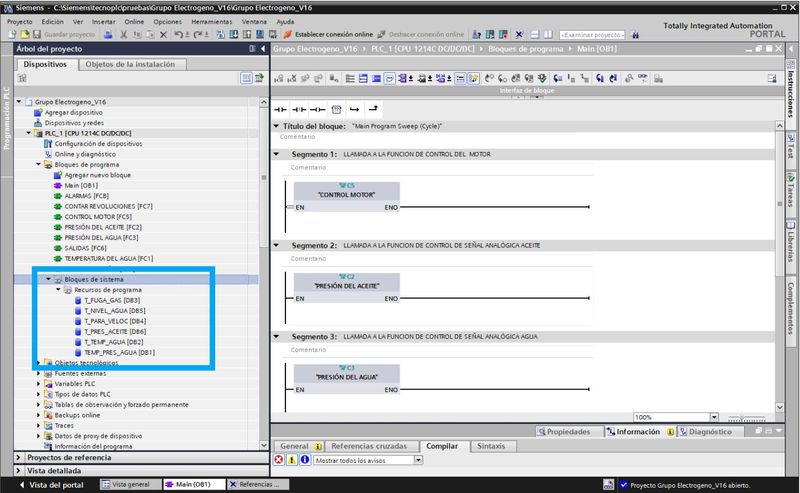The width and height of the screenshot is (800, 493).
Task: Click the Insert network icon in editor toolbar
Action: tap(279, 78)
